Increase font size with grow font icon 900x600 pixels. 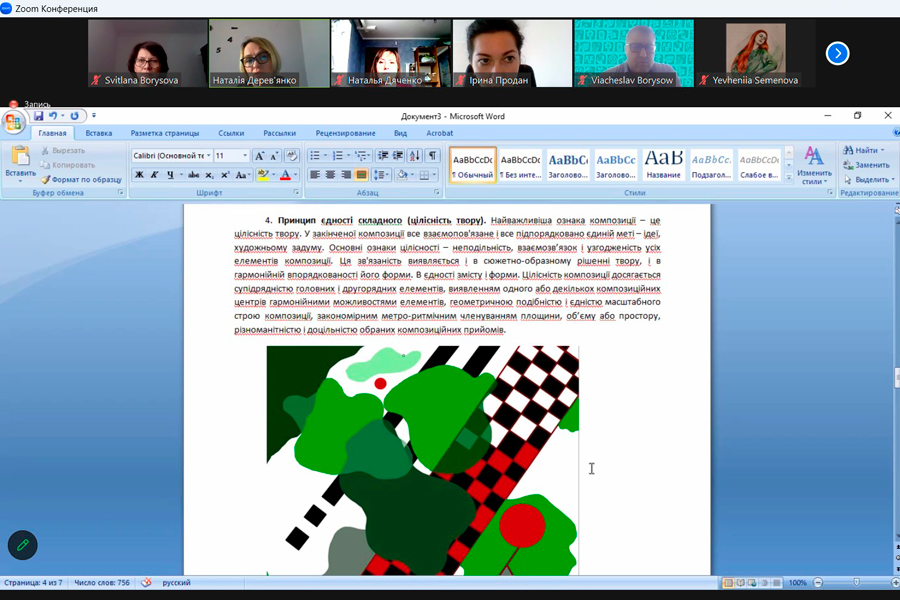(259, 156)
